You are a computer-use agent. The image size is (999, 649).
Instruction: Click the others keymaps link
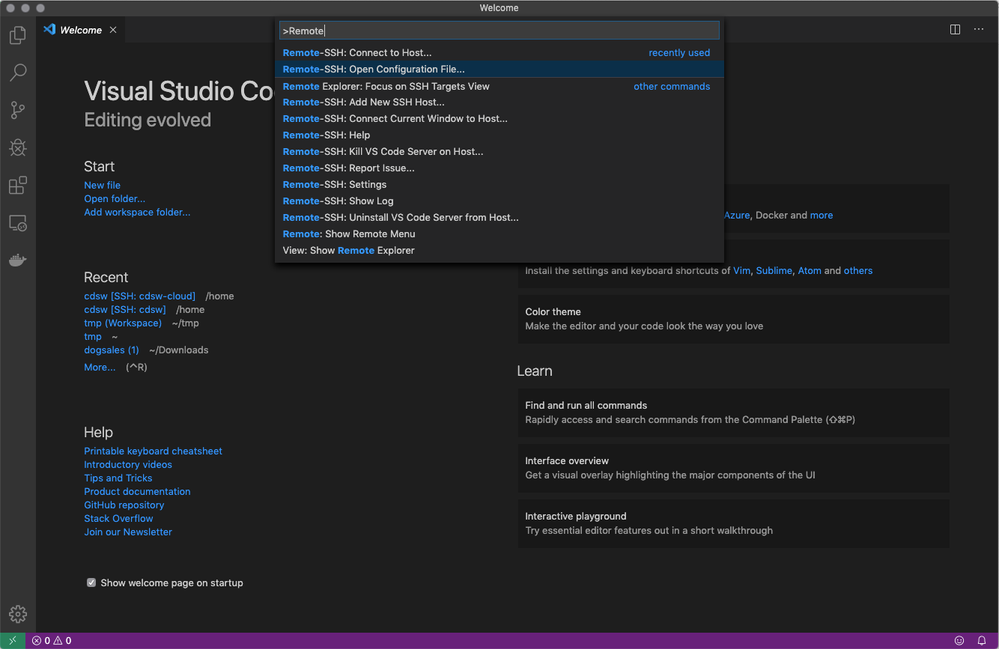click(858, 271)
